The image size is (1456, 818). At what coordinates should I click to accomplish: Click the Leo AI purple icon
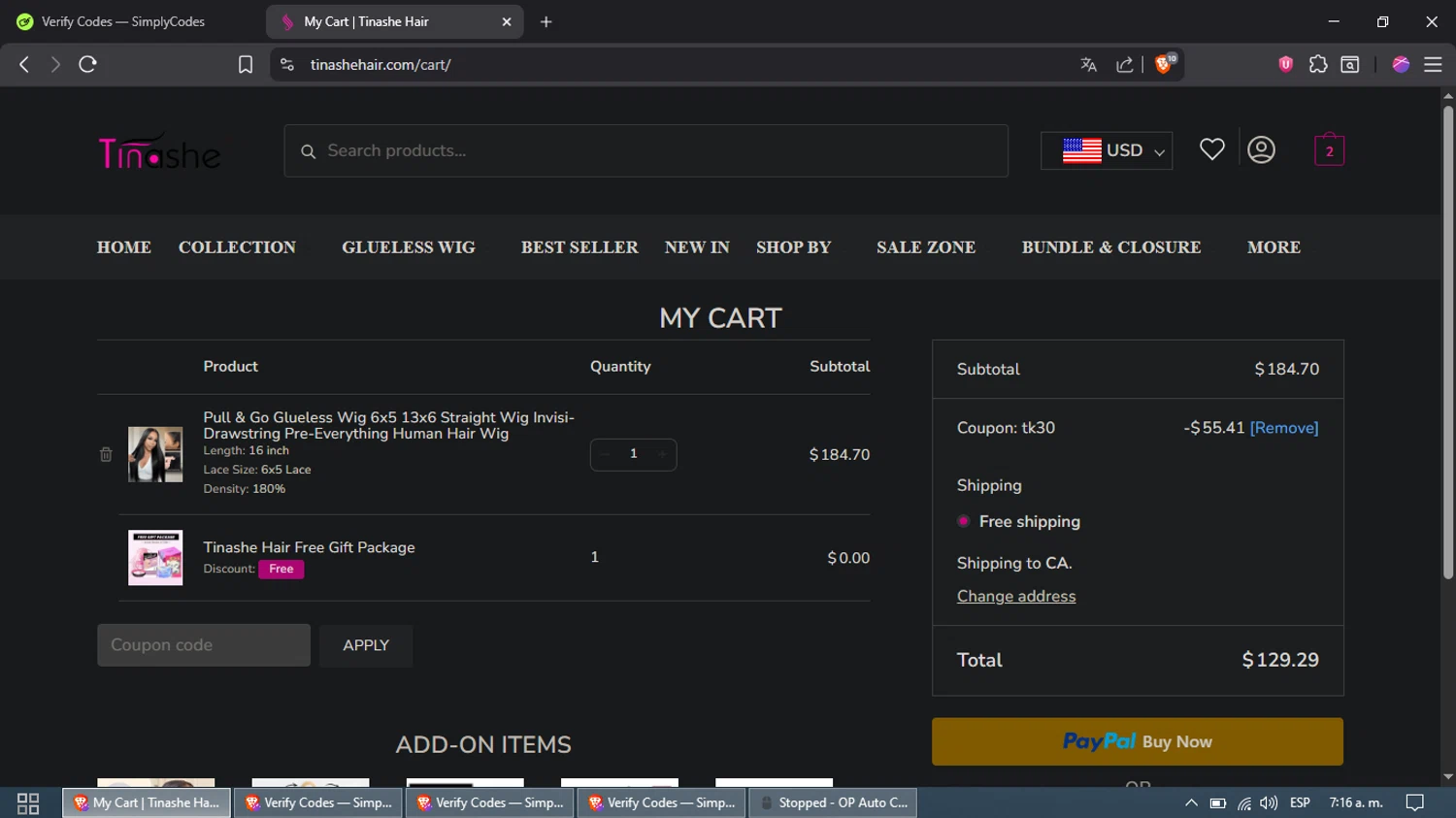(1401, 64)
